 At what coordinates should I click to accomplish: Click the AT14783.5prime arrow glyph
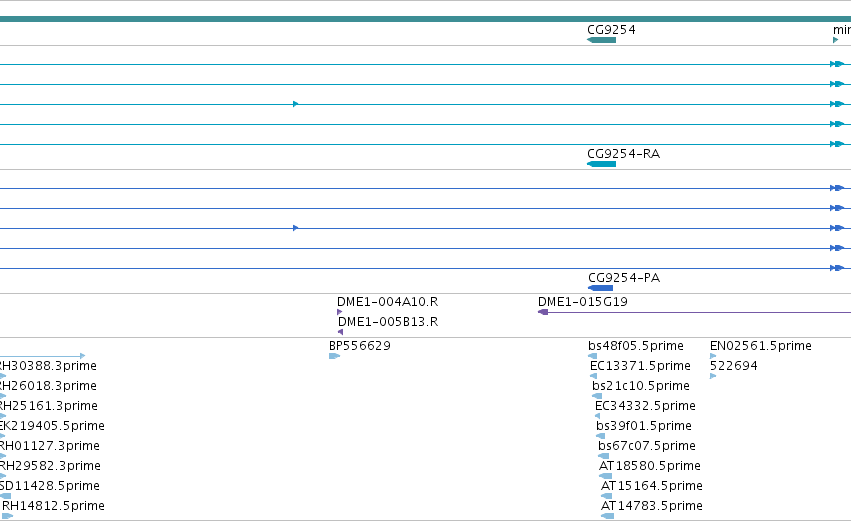tap(607, 516)
